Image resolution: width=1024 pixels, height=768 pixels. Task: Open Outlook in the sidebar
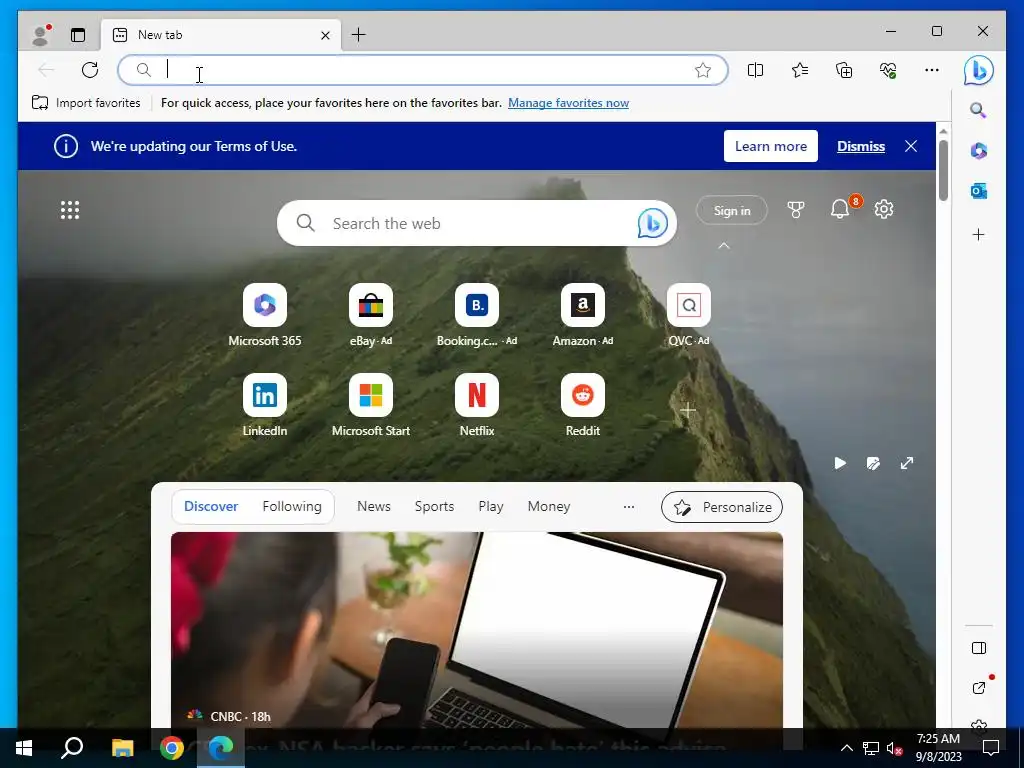tap(978, 191)
